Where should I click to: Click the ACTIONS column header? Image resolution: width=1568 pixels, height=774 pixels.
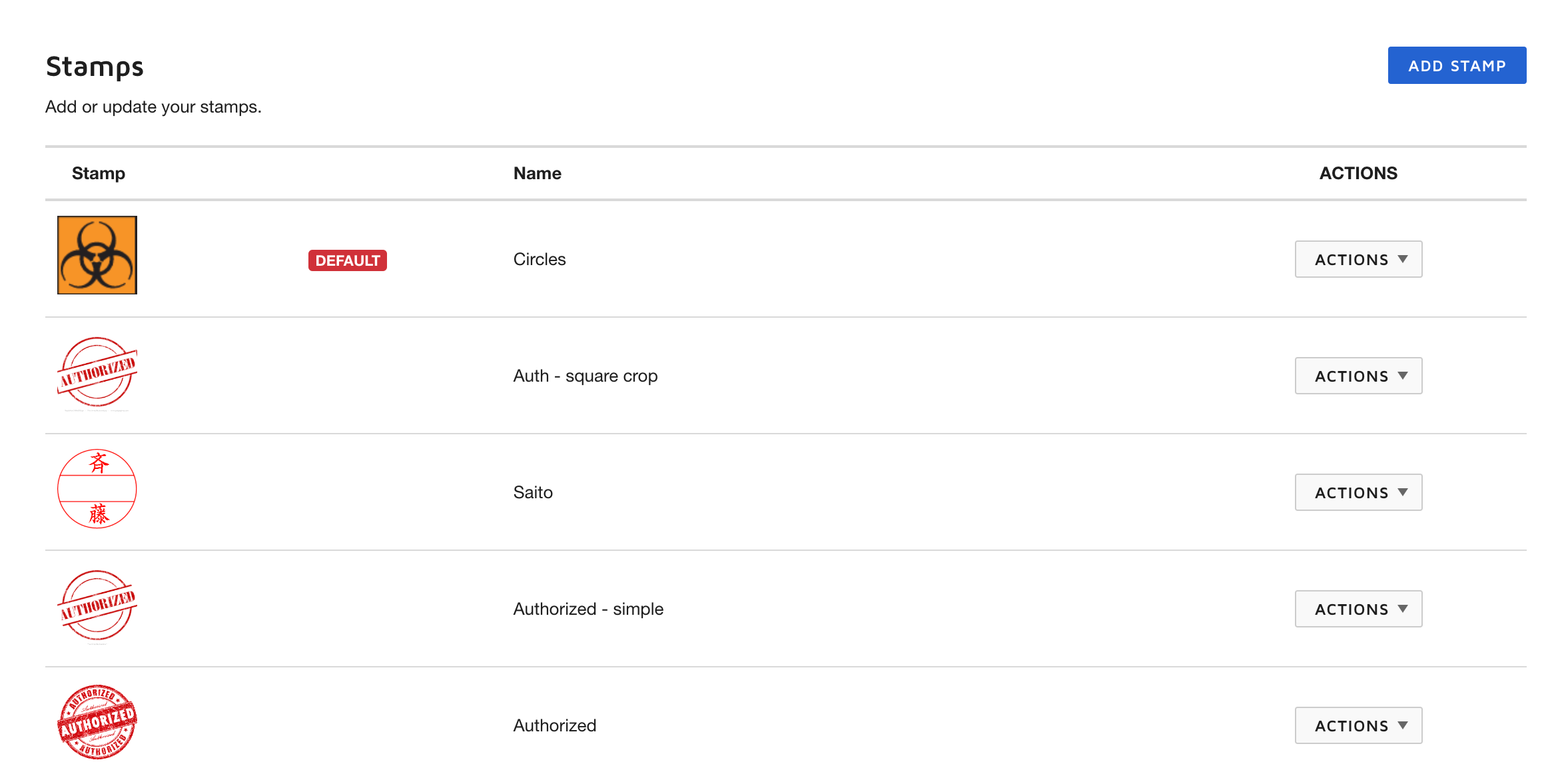click(1358, 173)
